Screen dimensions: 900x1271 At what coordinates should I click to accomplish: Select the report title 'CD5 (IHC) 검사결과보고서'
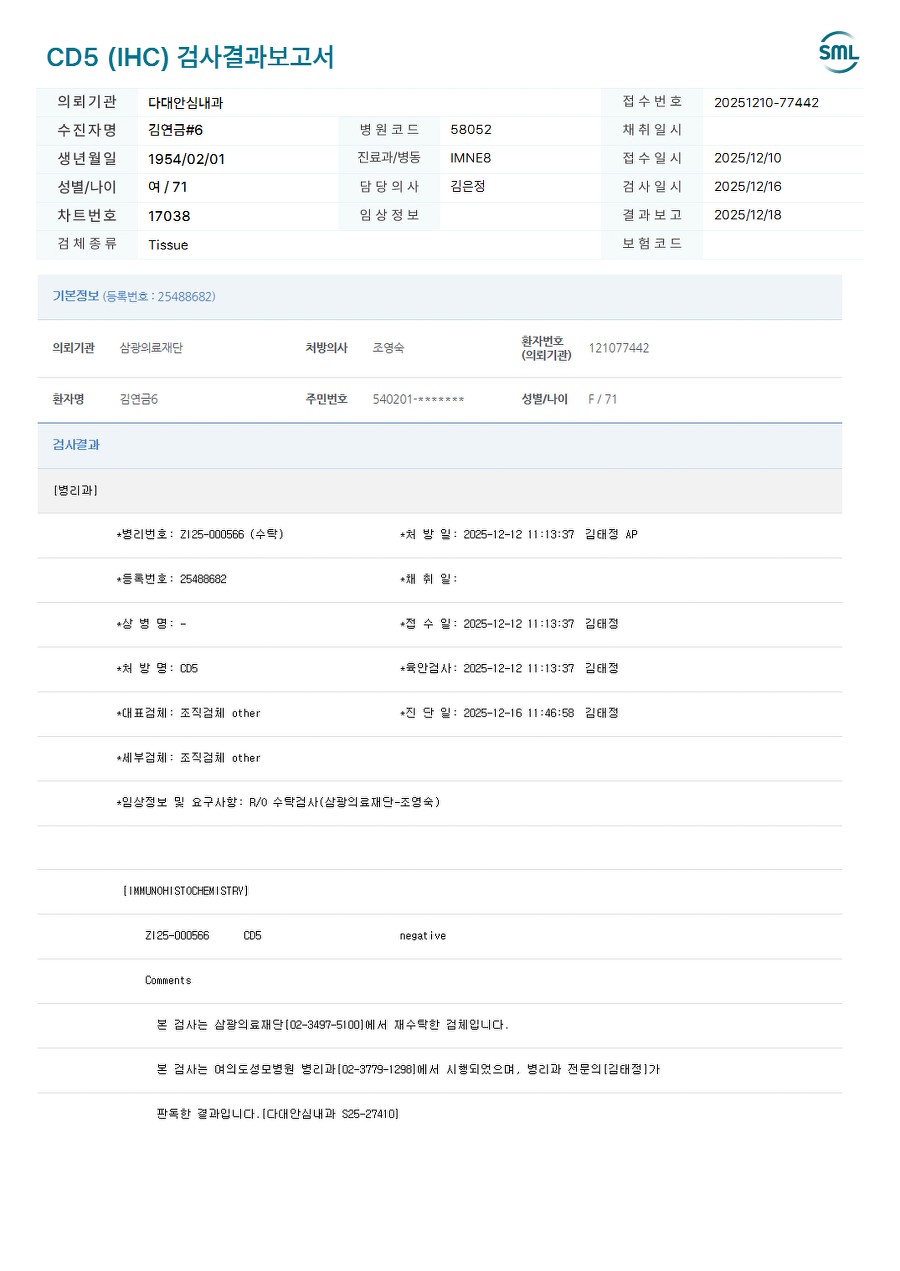190,57
